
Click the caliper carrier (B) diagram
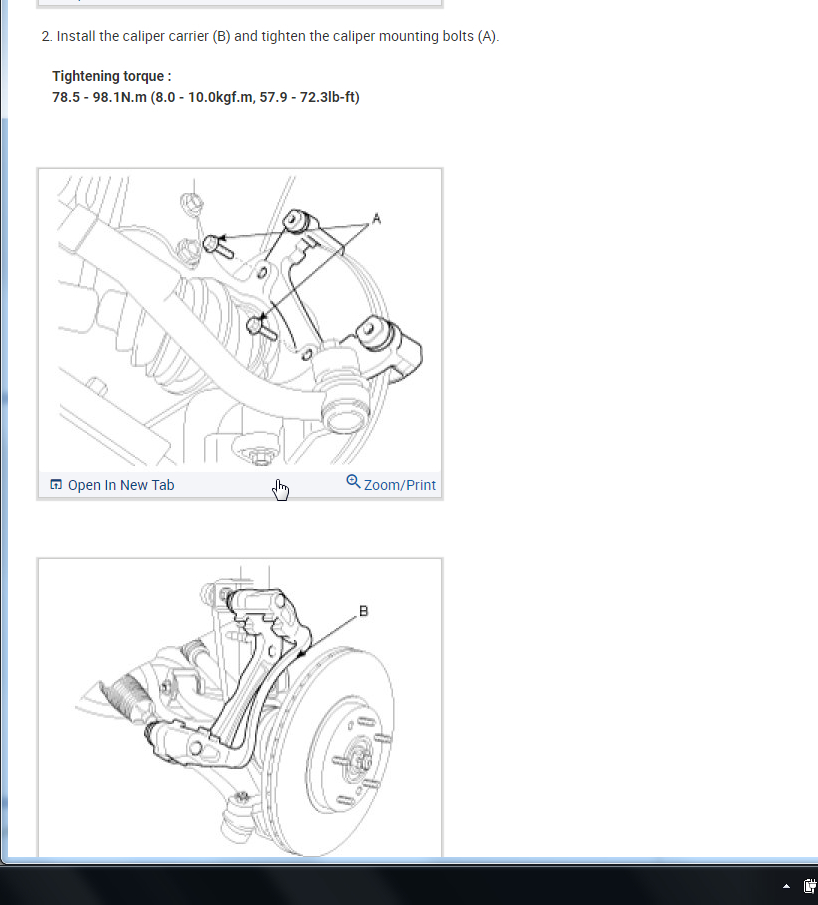240,708
